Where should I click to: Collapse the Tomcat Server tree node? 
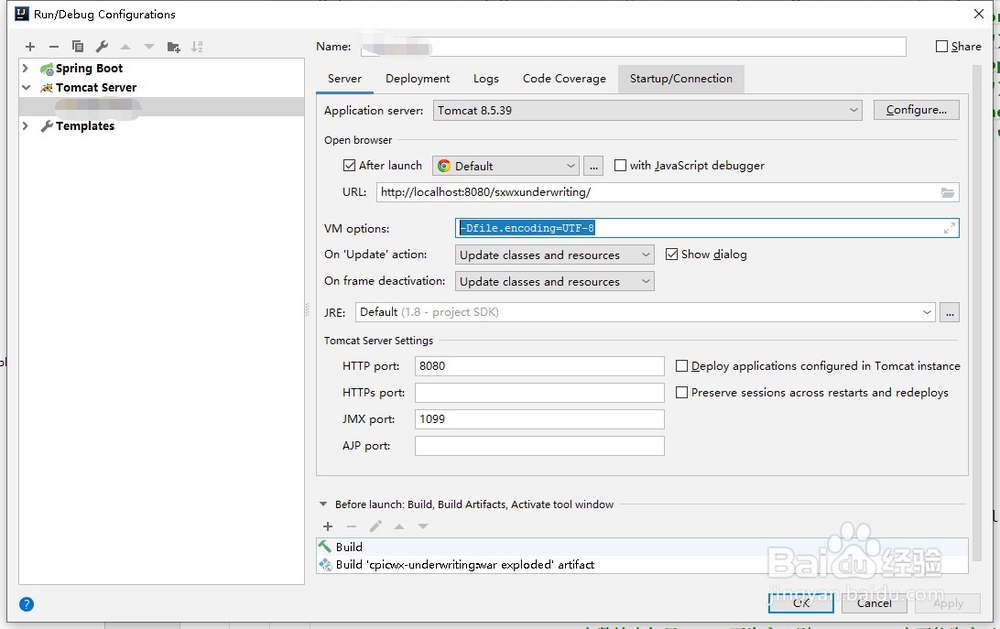tap(26, 87)
